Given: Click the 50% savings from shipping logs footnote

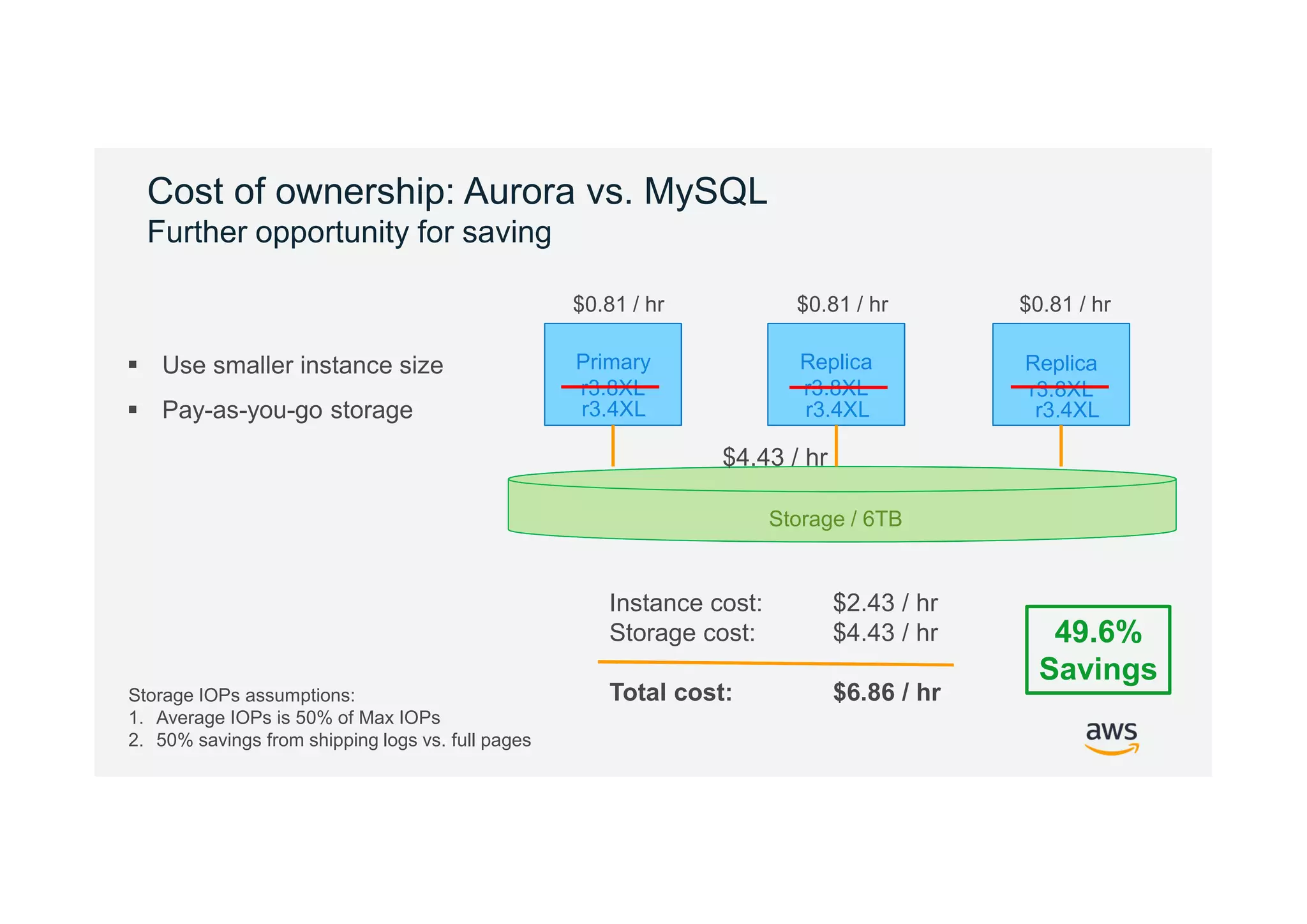Looking at the screenshot, I should click(x=343, y=740).
